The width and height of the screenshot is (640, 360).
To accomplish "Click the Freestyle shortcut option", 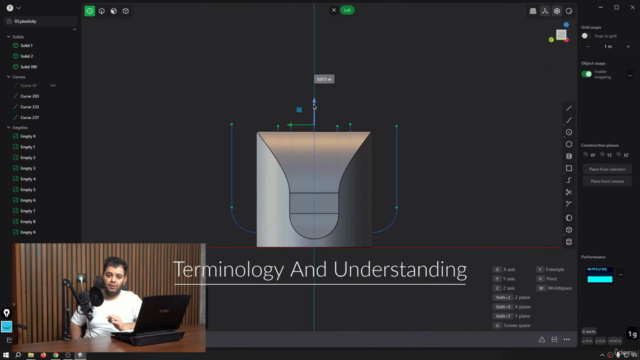I will pos(550,269).
